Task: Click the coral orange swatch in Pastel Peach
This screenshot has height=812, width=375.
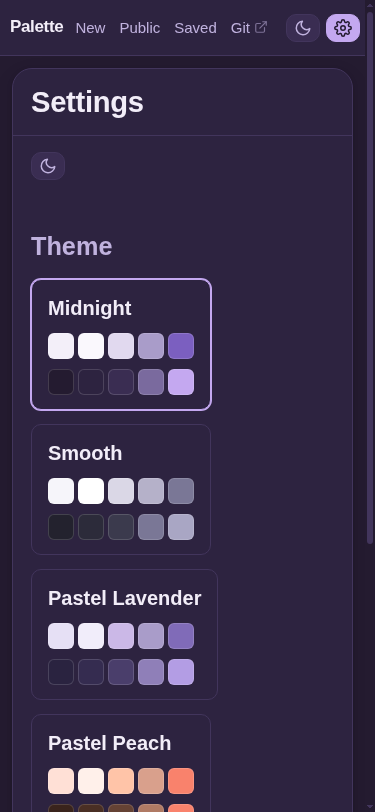Action: coord(181,781)
